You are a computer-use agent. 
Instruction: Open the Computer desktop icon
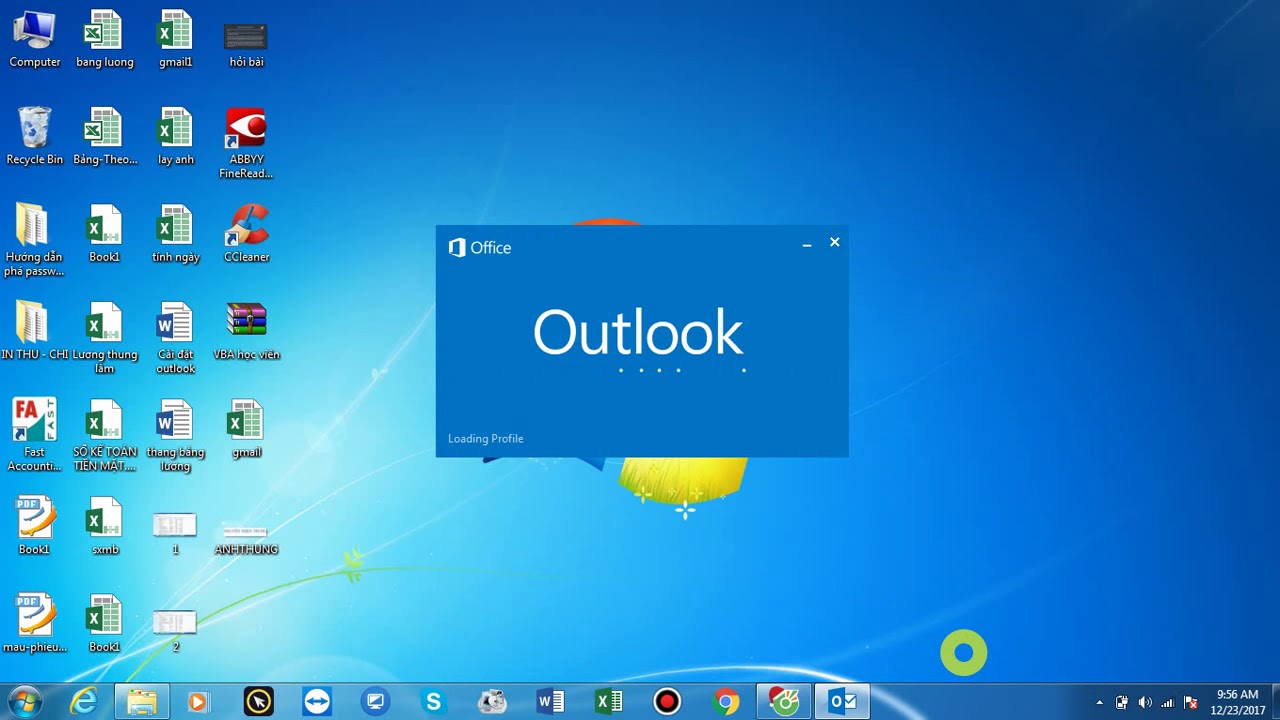[x=35, y=40]
